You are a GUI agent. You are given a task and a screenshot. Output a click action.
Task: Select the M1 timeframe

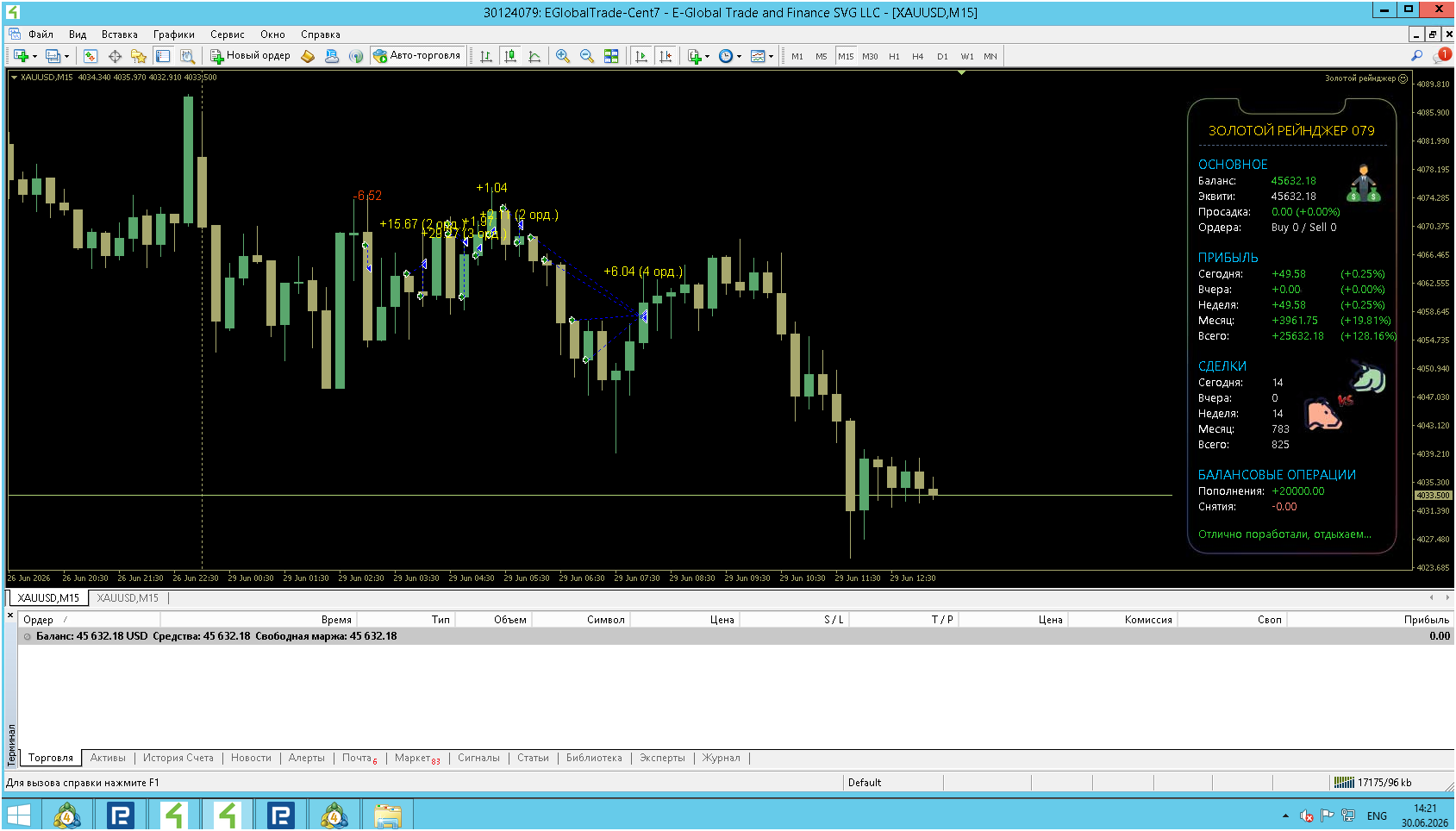(797, 57)
